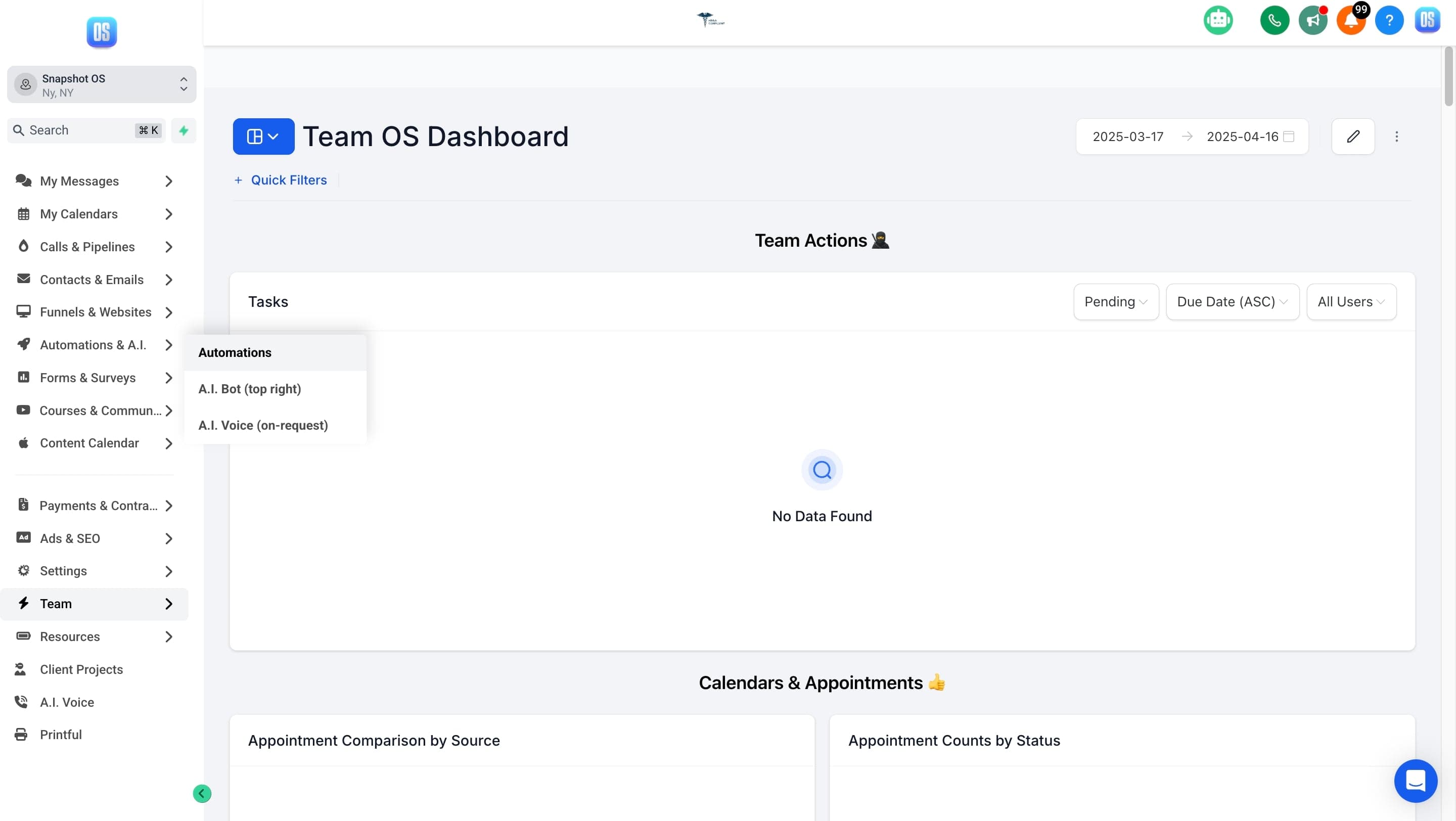This screenshot has width=1456, height=821.
Task: Collapse sidebar with the green arrow button
Action: (x=202, y=793)
